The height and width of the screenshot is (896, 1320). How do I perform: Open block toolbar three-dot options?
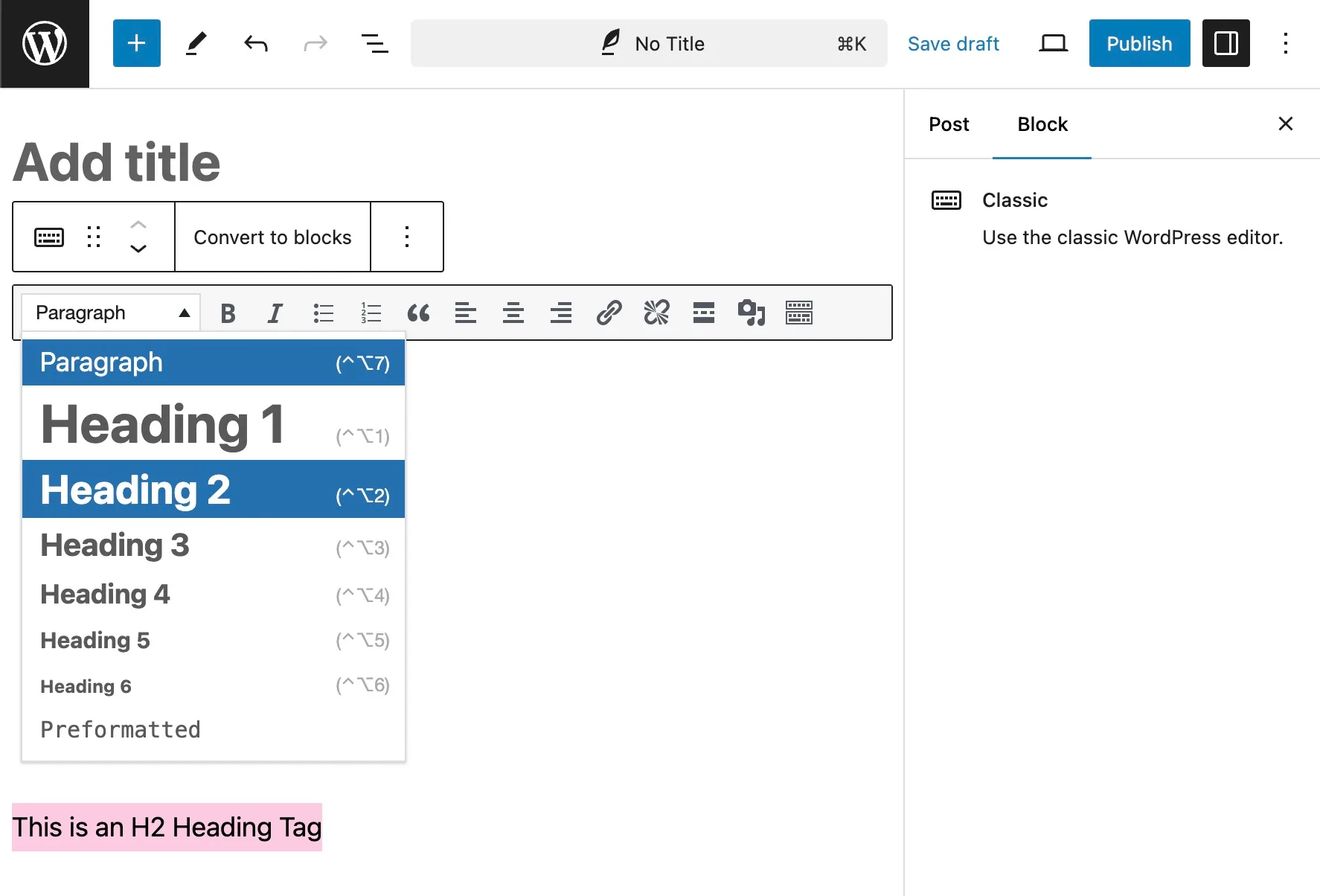407,237
